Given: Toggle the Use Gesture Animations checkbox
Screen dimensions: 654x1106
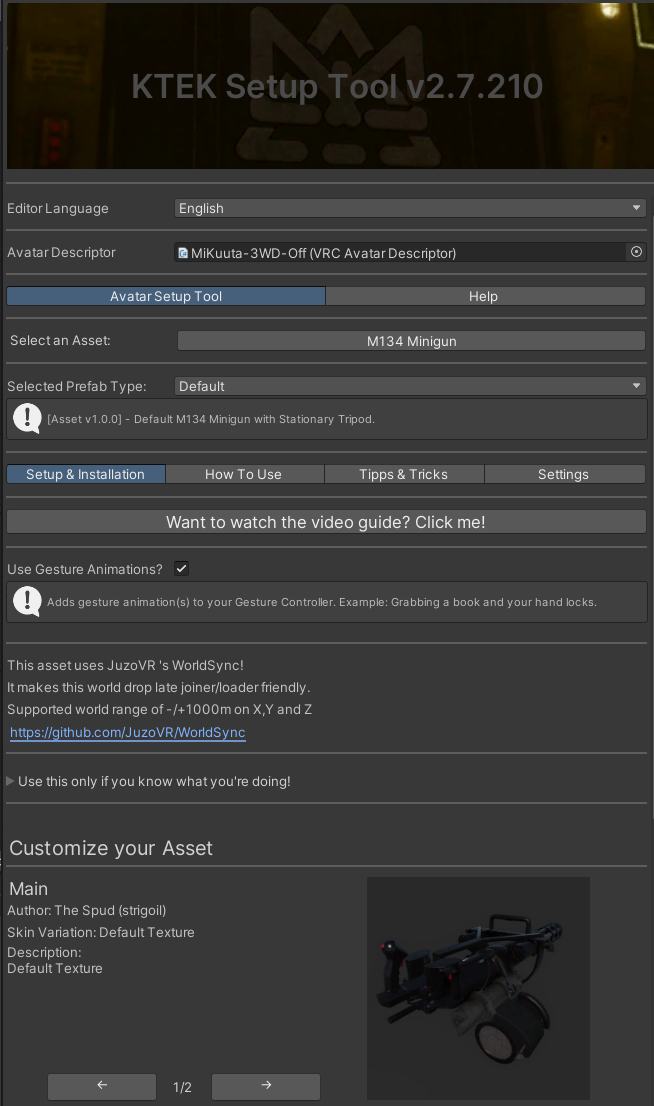Looking at the screenshot, I should [x=181, y=569].
